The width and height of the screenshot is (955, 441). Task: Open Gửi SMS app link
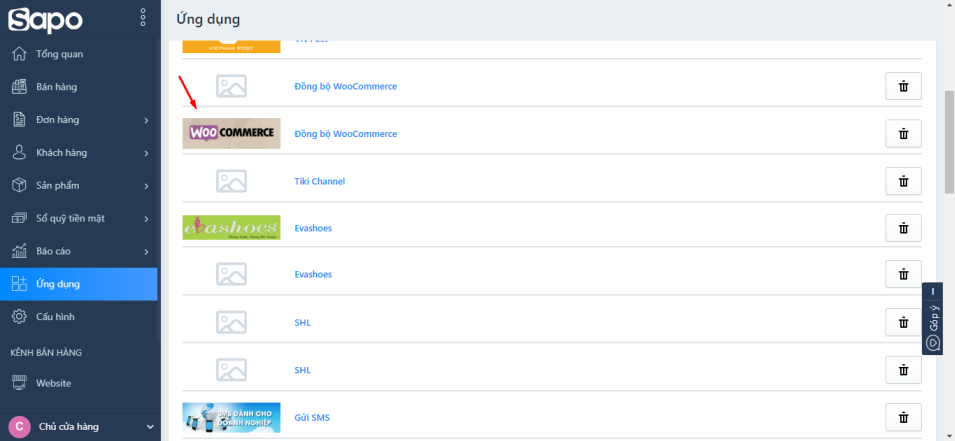click(x=312, y=418)
